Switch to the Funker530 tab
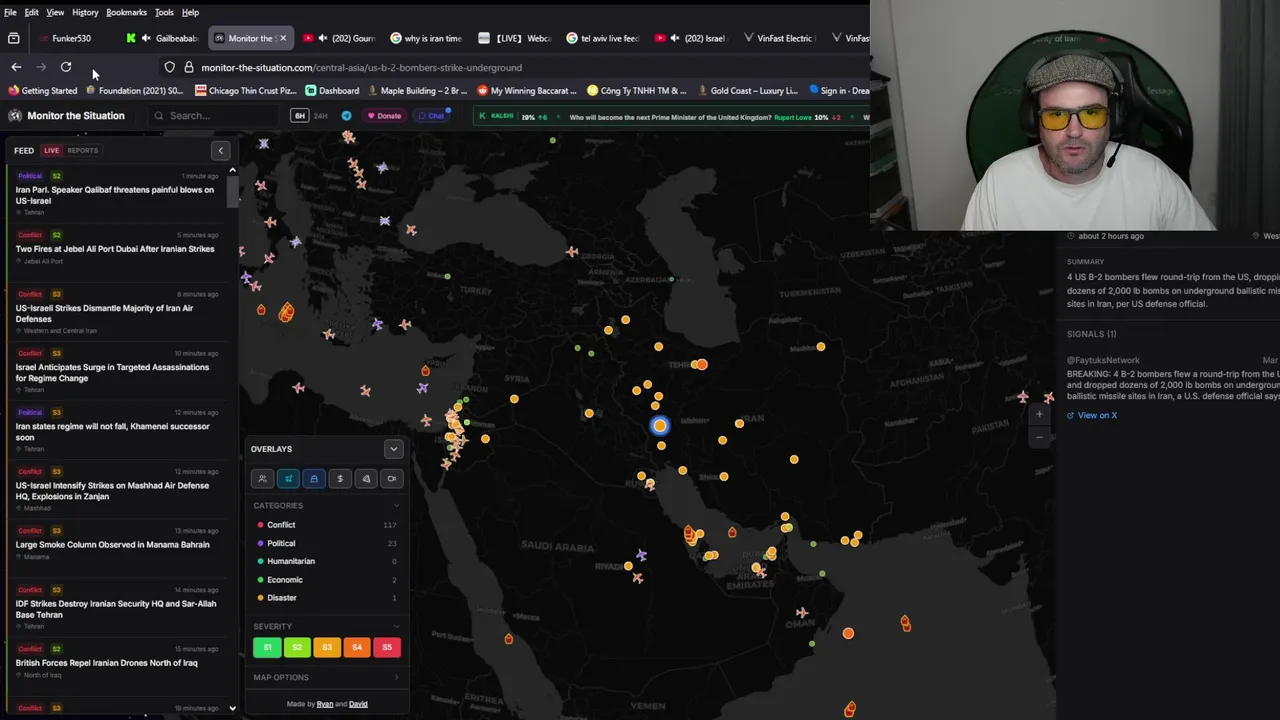 [72, 38]
